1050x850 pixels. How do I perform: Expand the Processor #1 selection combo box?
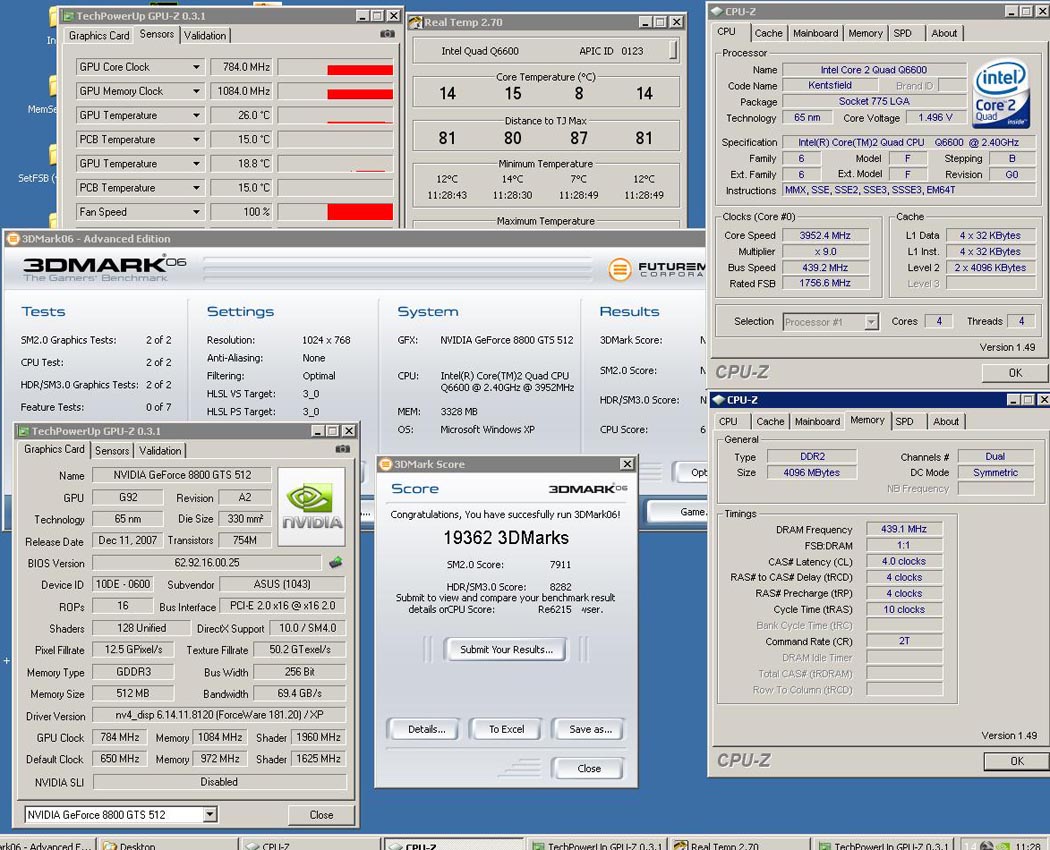871,322
